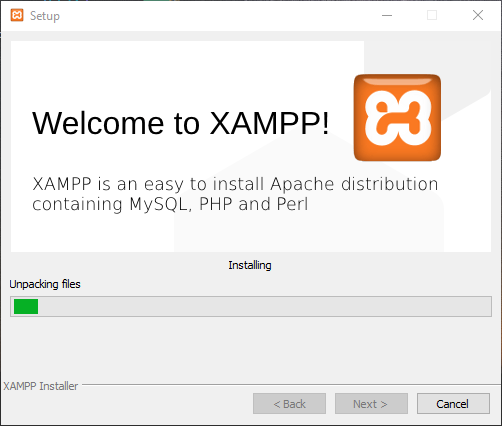Click the "Installing" status label
The width and height of the screenshot is (502, 426).
point(250,265)
